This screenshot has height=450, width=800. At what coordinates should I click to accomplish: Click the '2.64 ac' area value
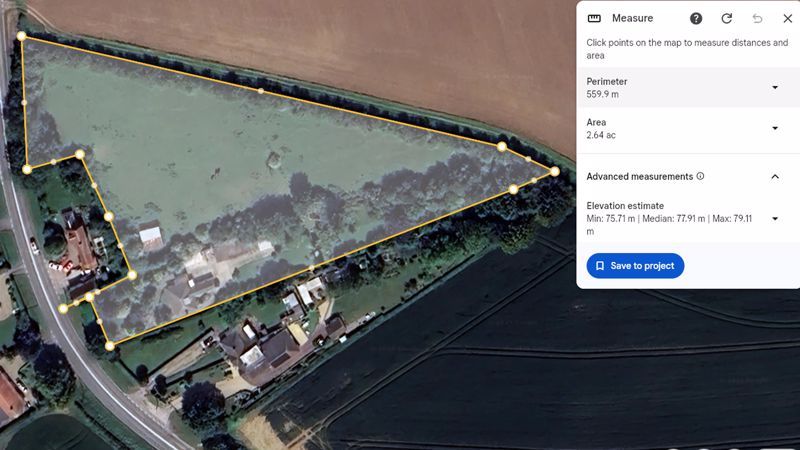(601, 135)
